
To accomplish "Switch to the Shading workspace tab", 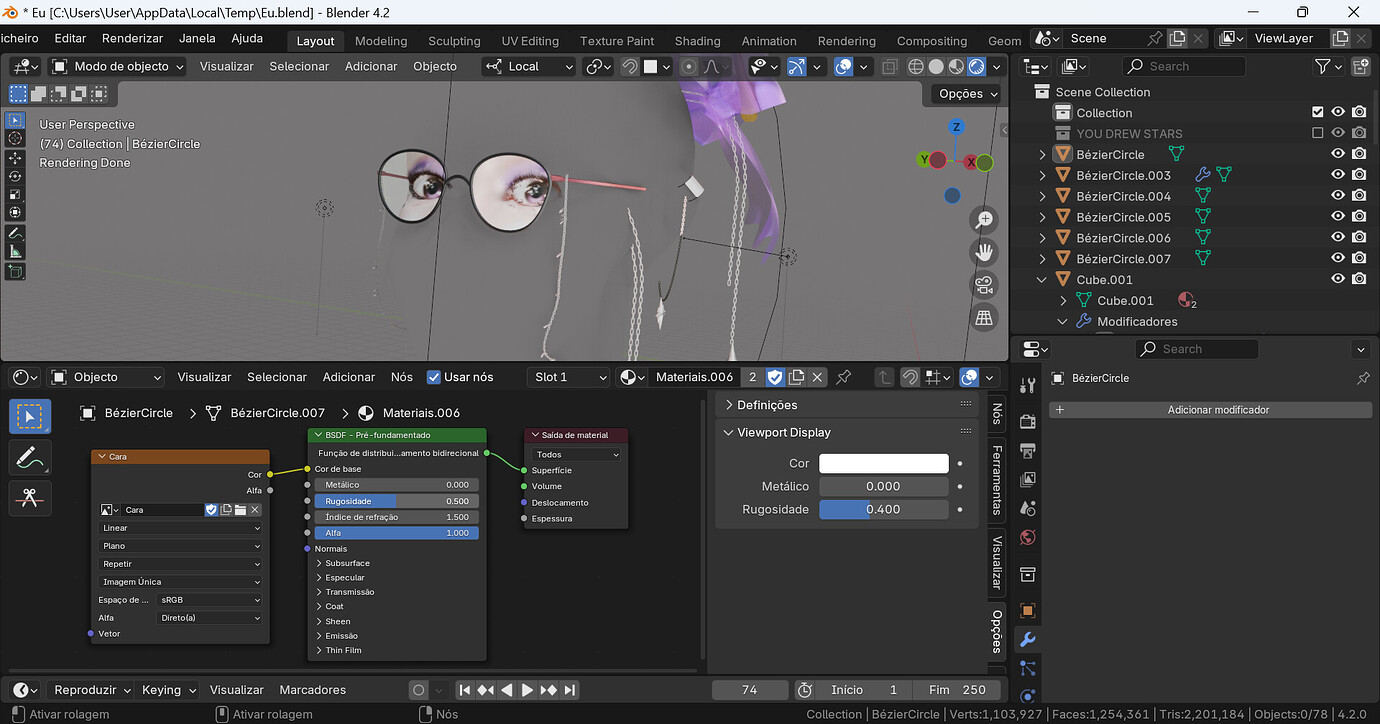I will (697, 41).
